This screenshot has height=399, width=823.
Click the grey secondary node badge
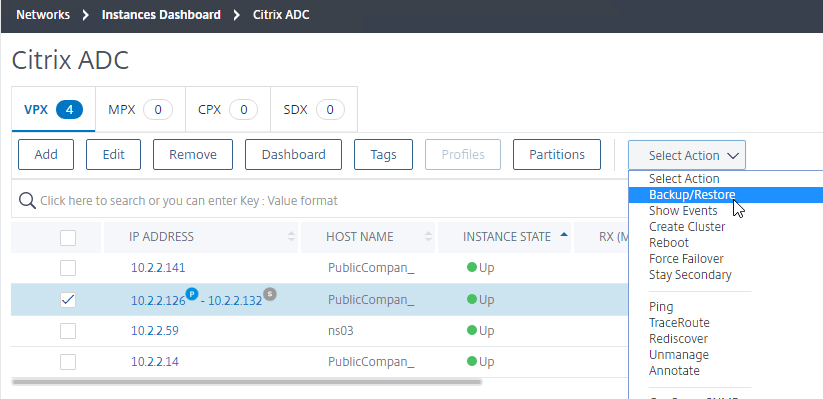(x=270, y=294)
